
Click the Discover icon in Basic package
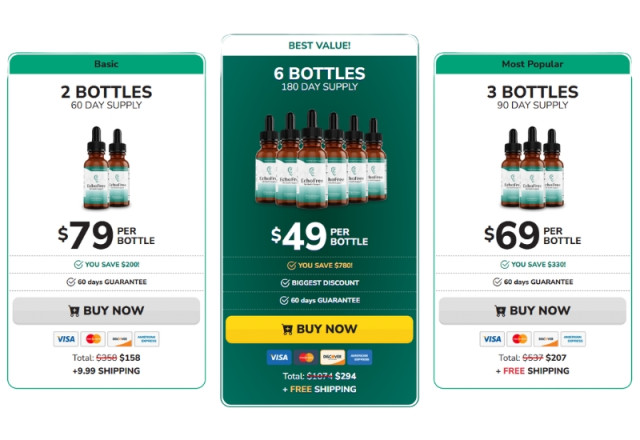tap(120, 339)
